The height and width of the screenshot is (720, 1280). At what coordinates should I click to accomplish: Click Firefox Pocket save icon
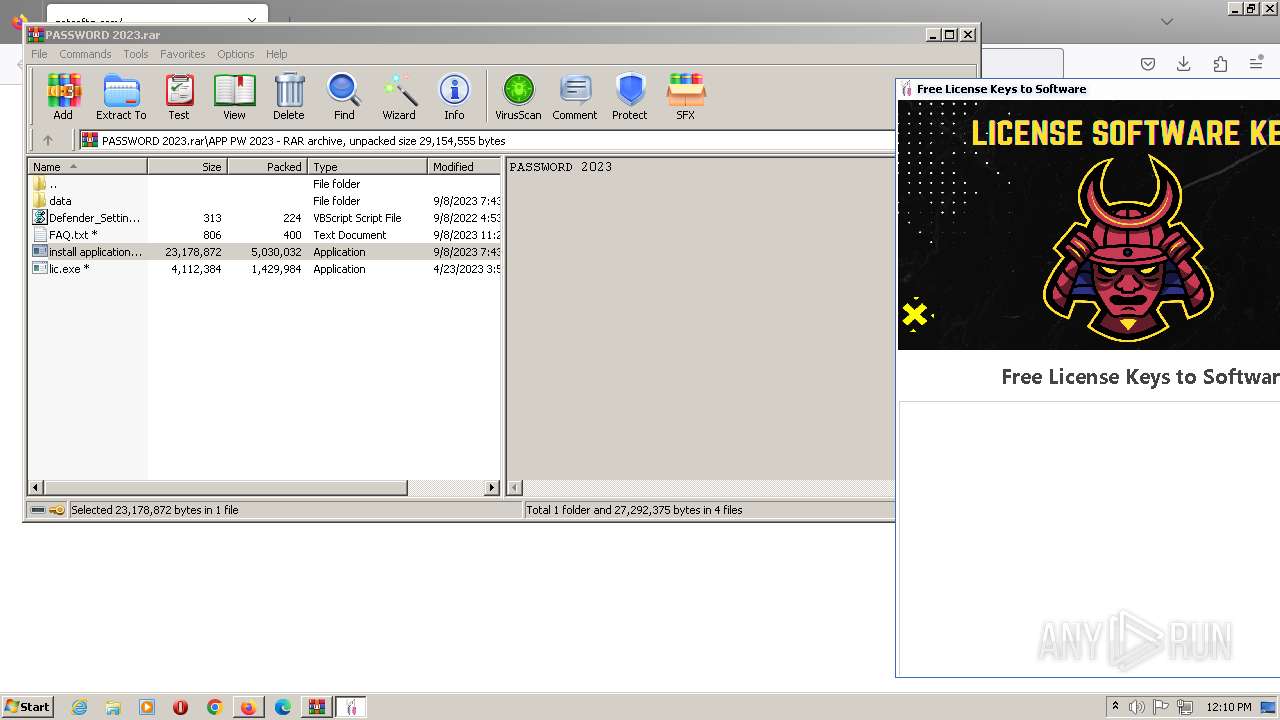(1148, 64)
